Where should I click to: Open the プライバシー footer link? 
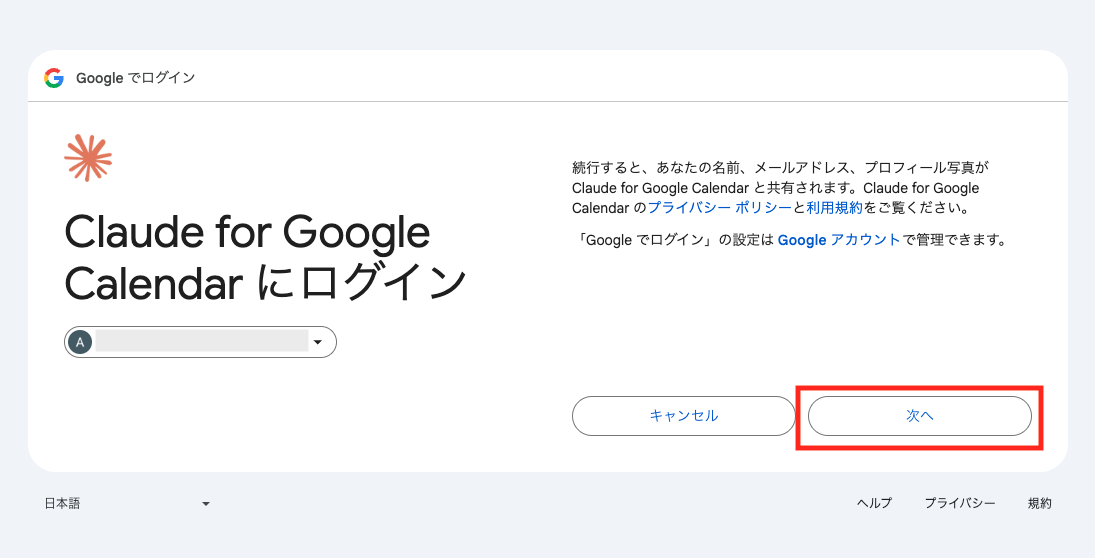pyautogui.click(x=960, y=503)
